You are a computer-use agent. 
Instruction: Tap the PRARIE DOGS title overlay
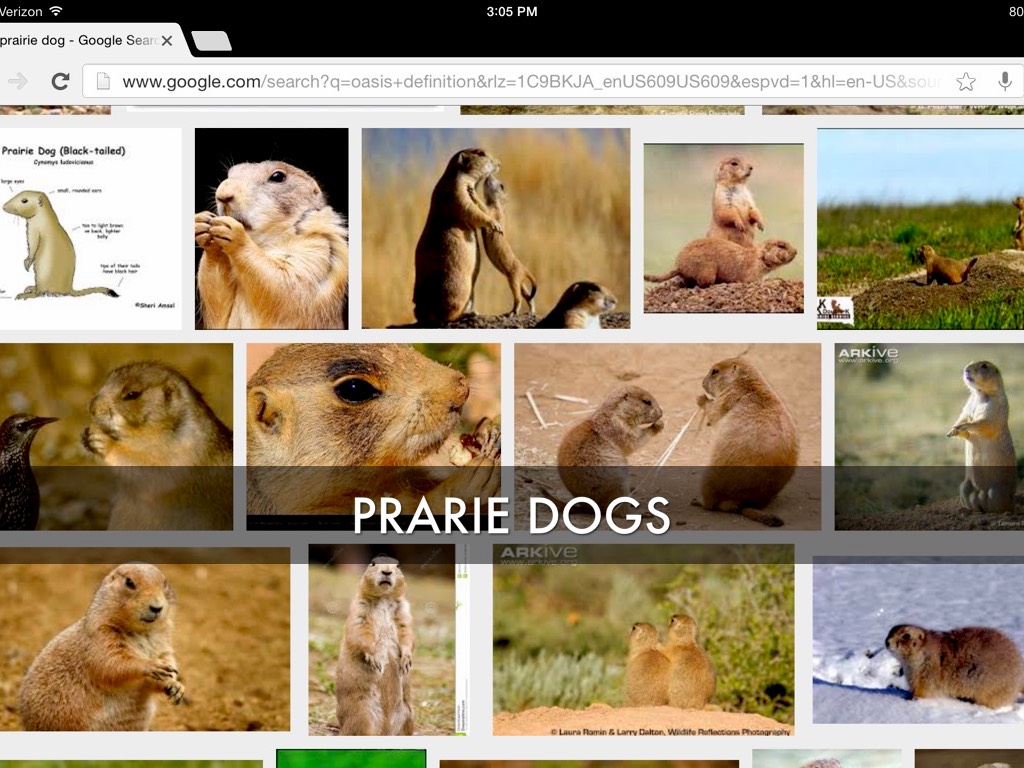tap(511, 515)
